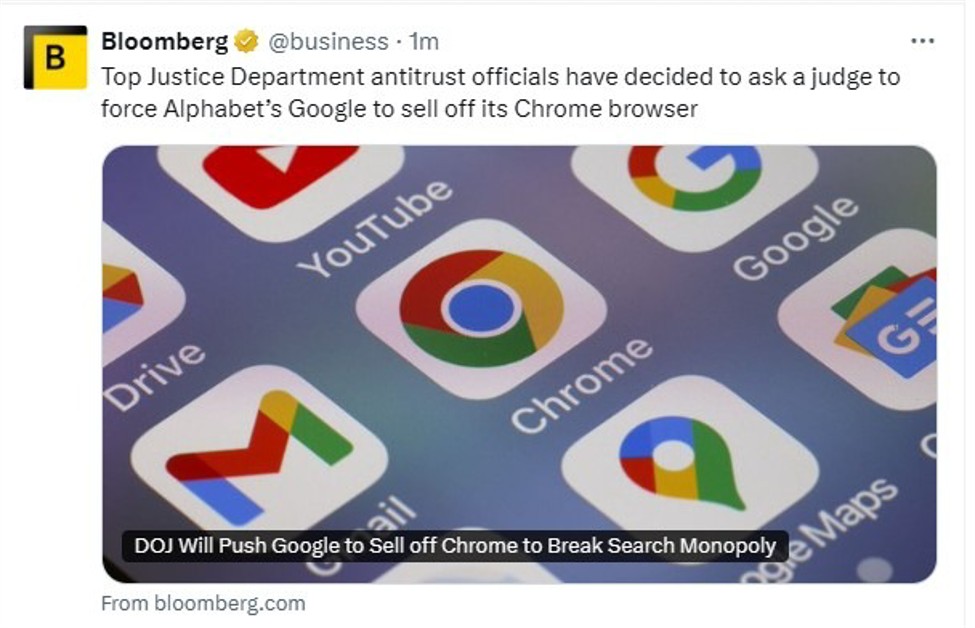The width and height of the screenshot is (975, 628).
Task: Click the Bloomberg profile avatar
Action: tap(55, 58)
